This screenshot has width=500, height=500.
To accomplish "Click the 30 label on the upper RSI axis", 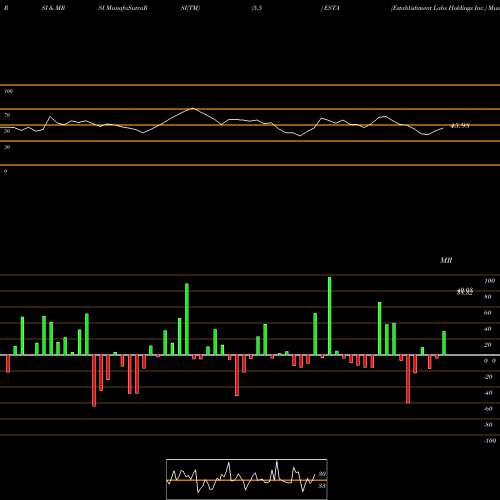I will coord(7,147).
